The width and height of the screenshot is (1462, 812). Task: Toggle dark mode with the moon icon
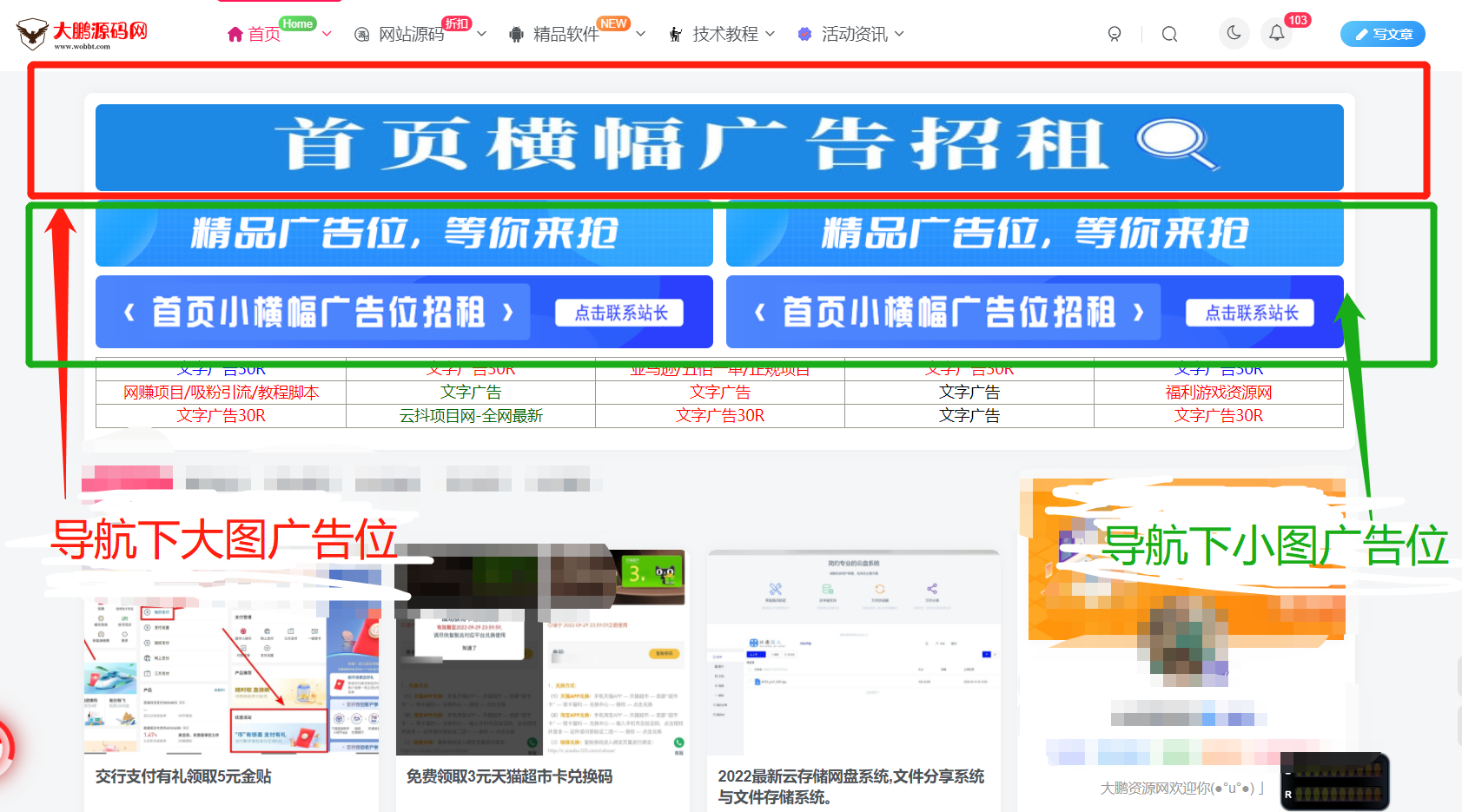tap(1234, 33)
